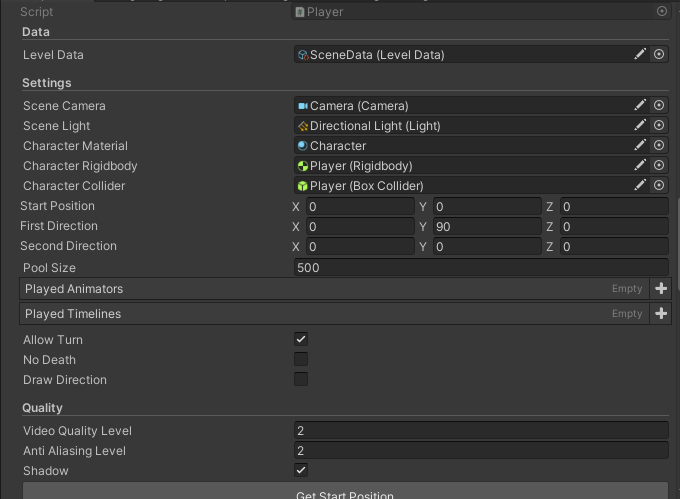Click the Video Quality Level label
680x499 pixels.
(77, 431)
